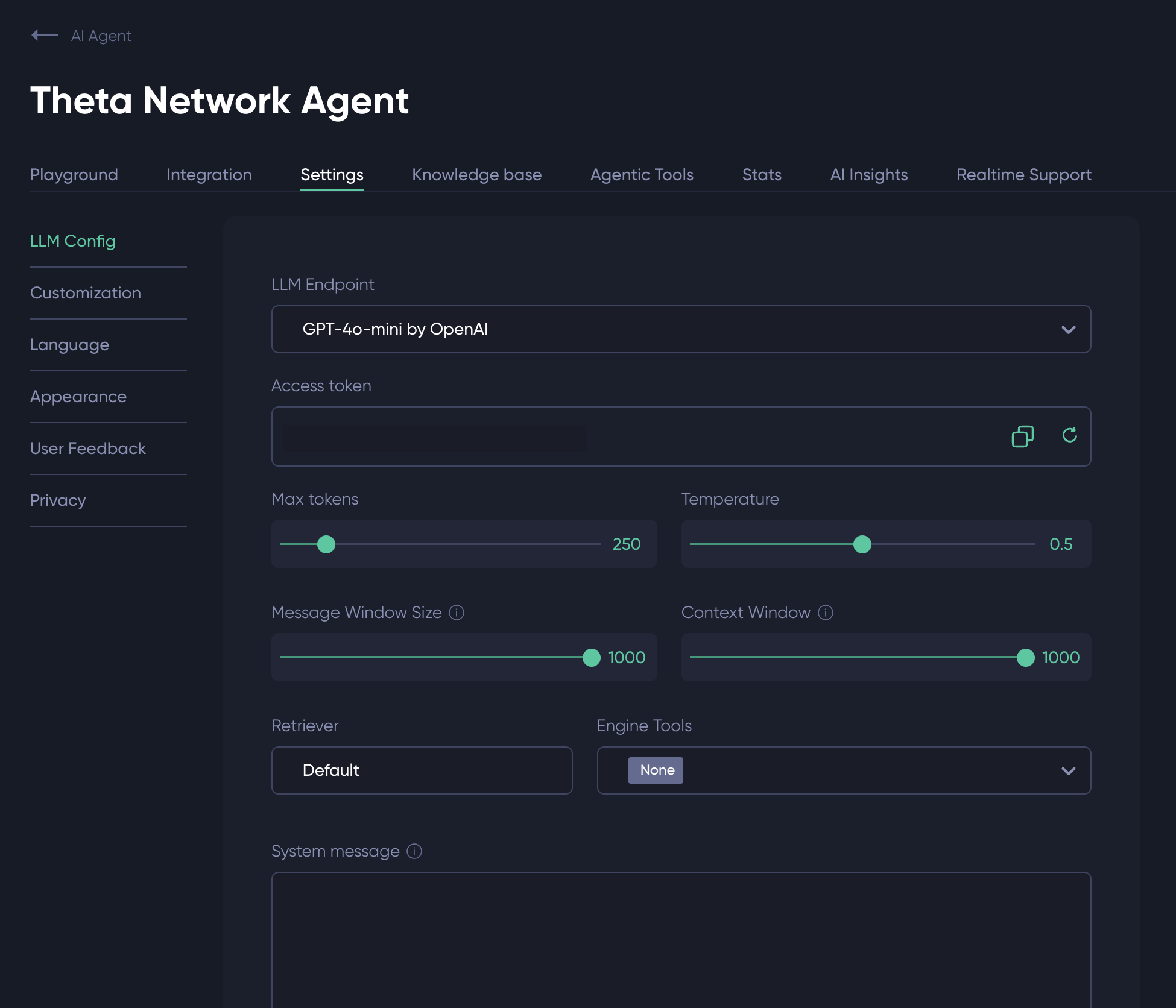The image size is (1176, 1008).
Task: Expand the Engine Tools dropdown
Action: coord(1068,770)
